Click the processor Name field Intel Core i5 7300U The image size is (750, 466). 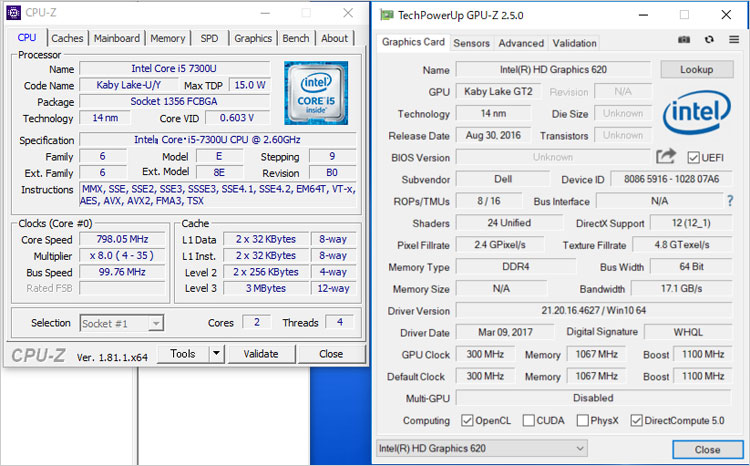tap(174, 68)
